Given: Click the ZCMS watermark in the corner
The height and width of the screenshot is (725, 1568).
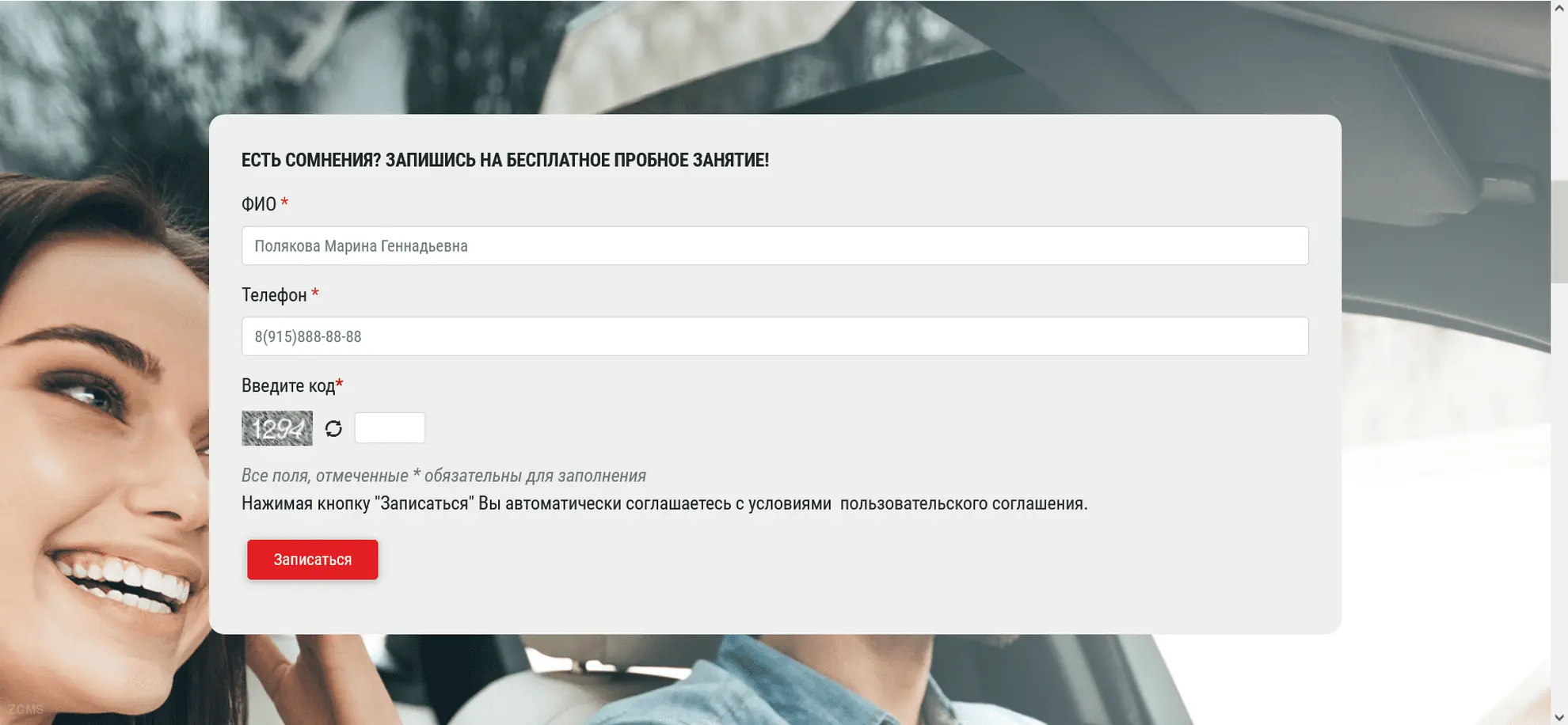Looking at the screenshot, I should (x=25, y=709).
